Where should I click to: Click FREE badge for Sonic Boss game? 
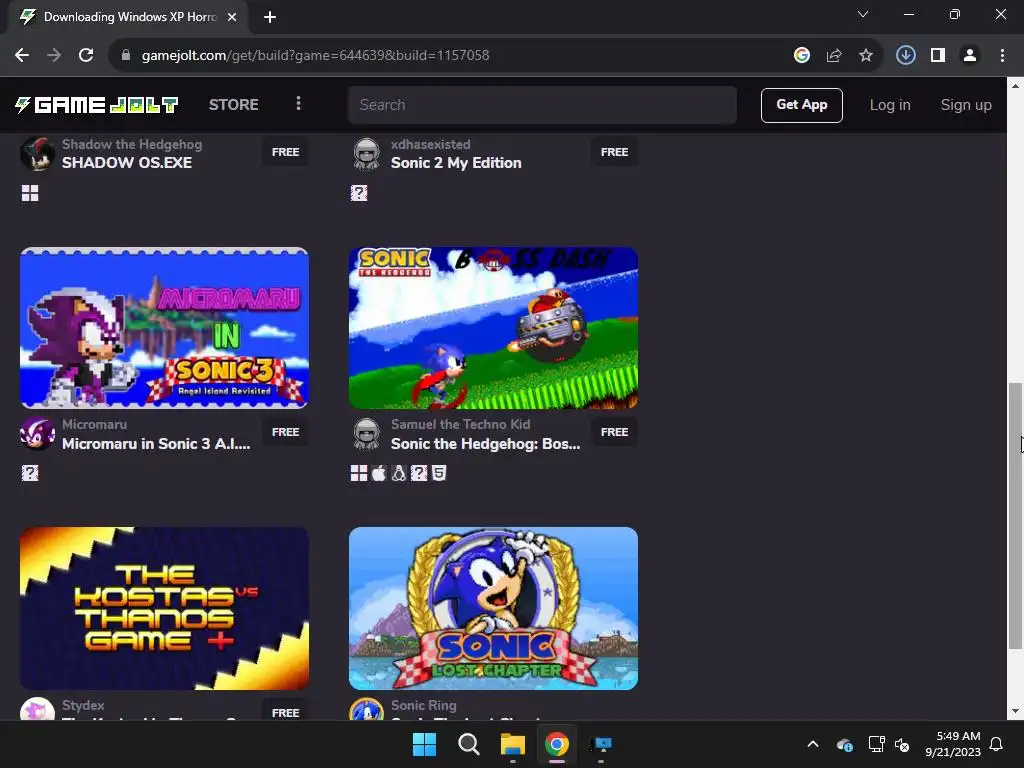coord(615,432)
